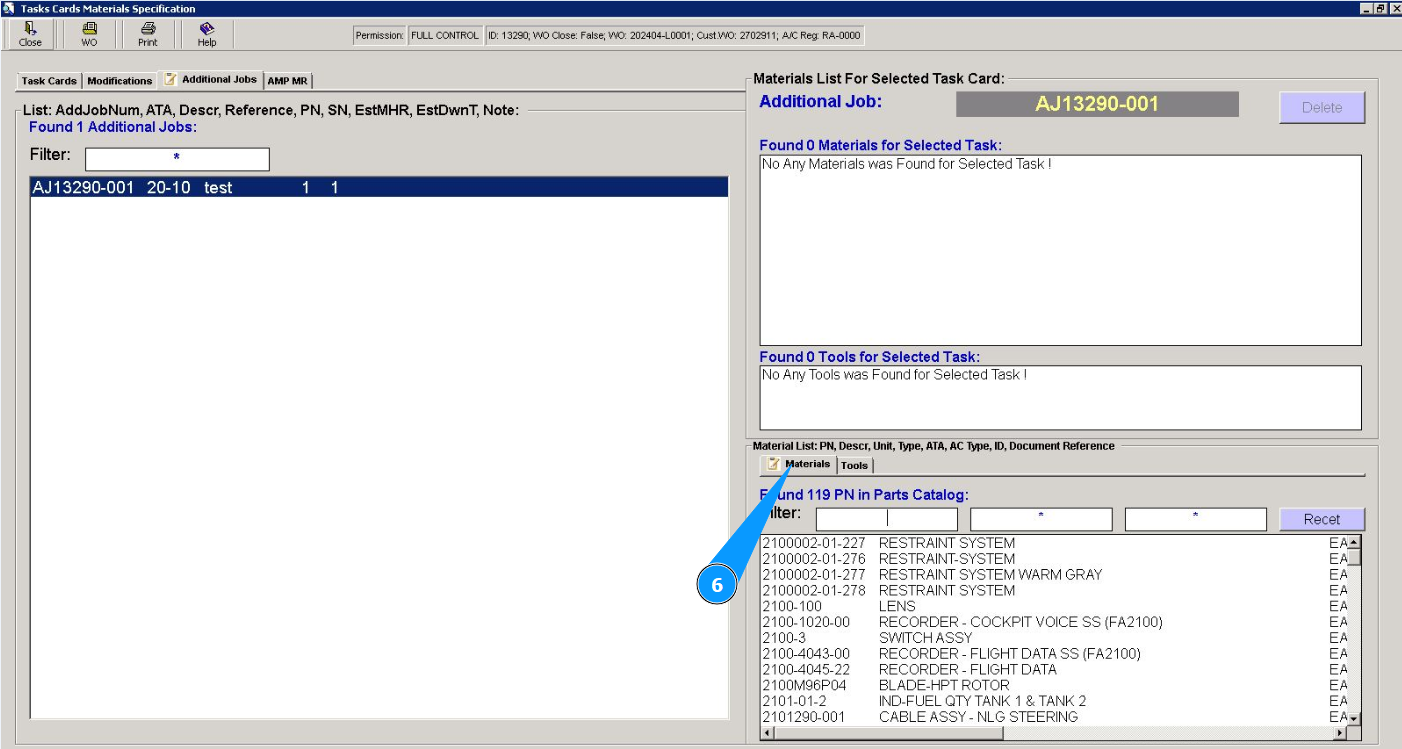Select part 2100M96P04 BLADE-HPT ROTOR
Viewport: 1402px width, 749px height.
[1054, 685]
